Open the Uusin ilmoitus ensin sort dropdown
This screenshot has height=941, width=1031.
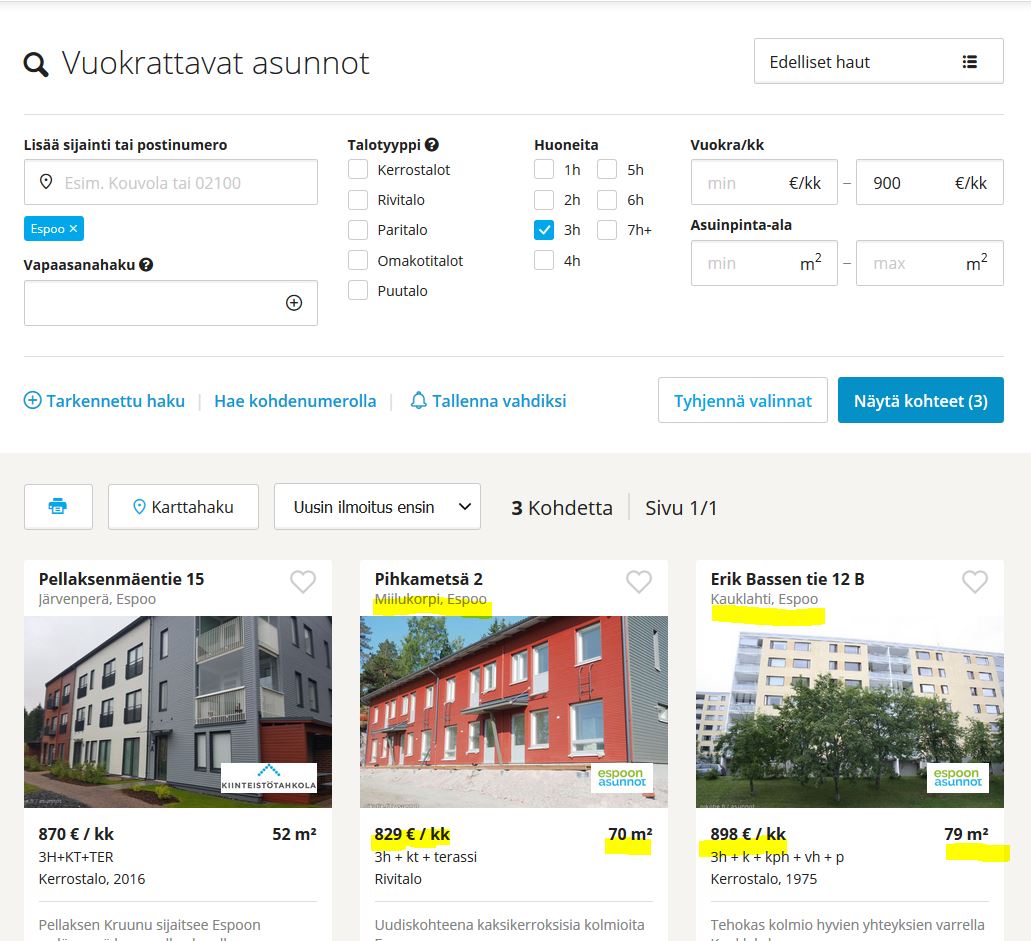pos(377,507)
